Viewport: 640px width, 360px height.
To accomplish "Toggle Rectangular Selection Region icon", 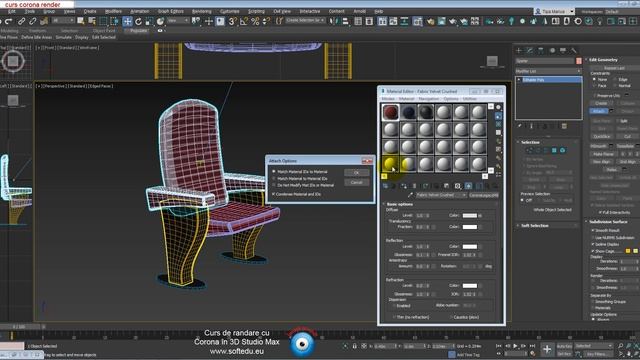I will (103, 21).
